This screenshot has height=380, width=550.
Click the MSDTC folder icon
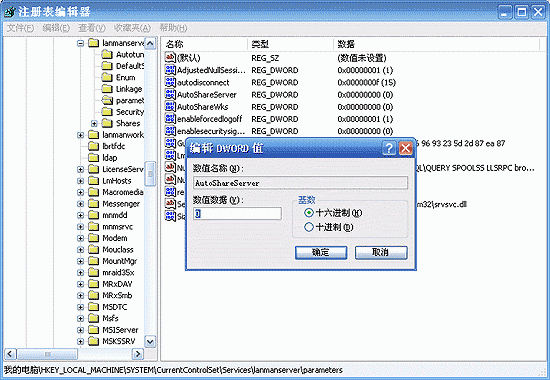click(94, 307)
